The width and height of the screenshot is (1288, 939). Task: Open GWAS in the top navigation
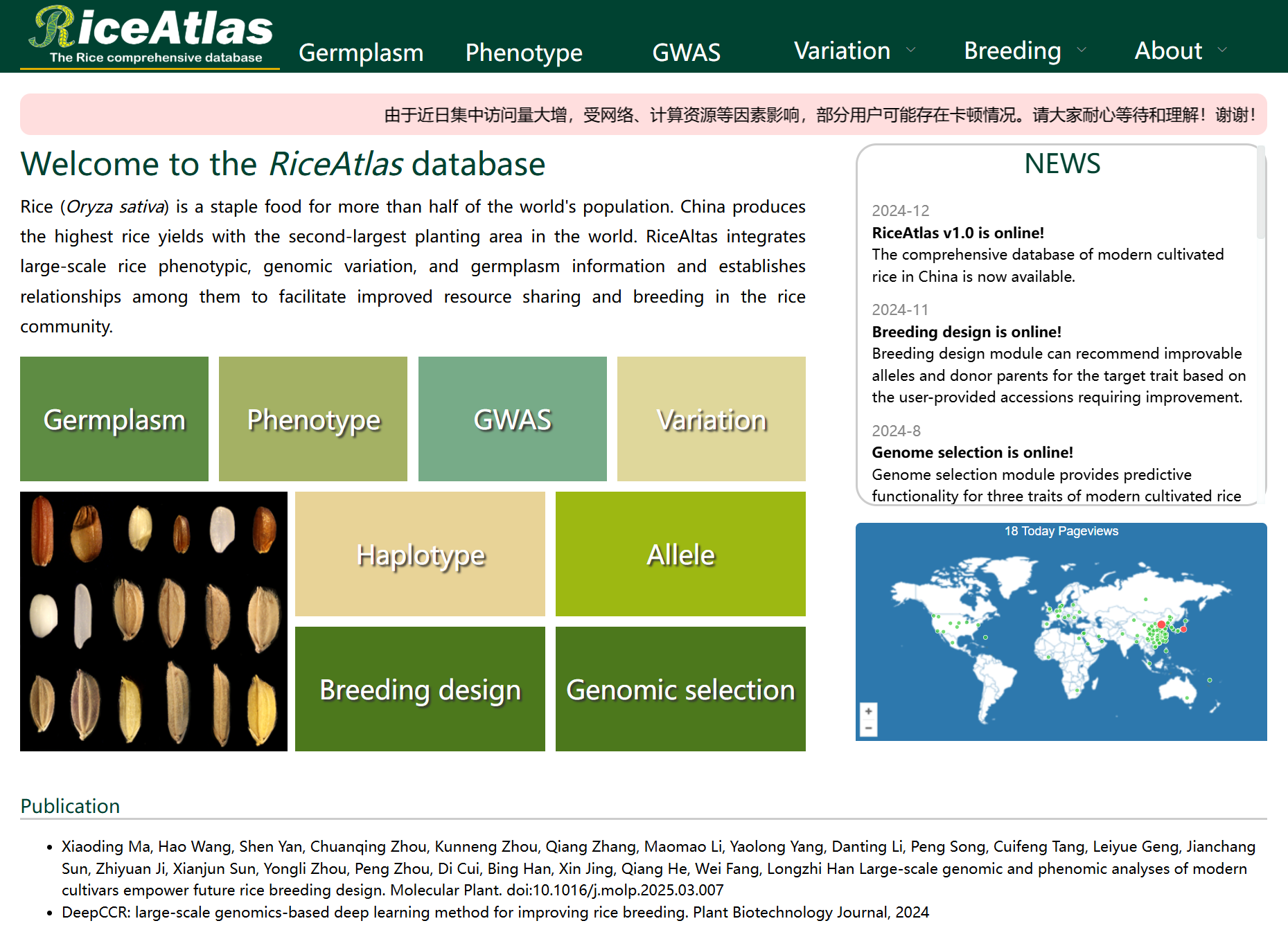[x=687, y=52]
